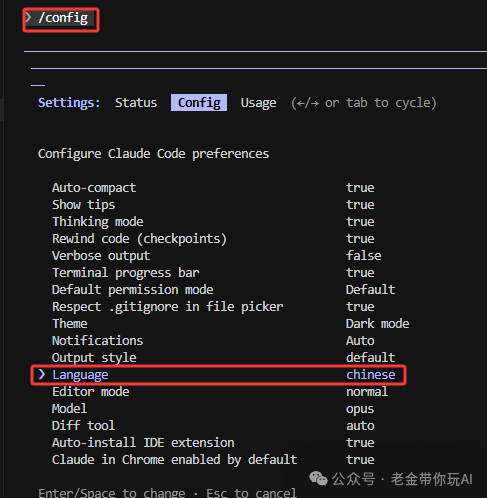Click the 'default' value for Output style
This screenshot has width=487, height=498.
pyautogui.click(x=371, y=358)
